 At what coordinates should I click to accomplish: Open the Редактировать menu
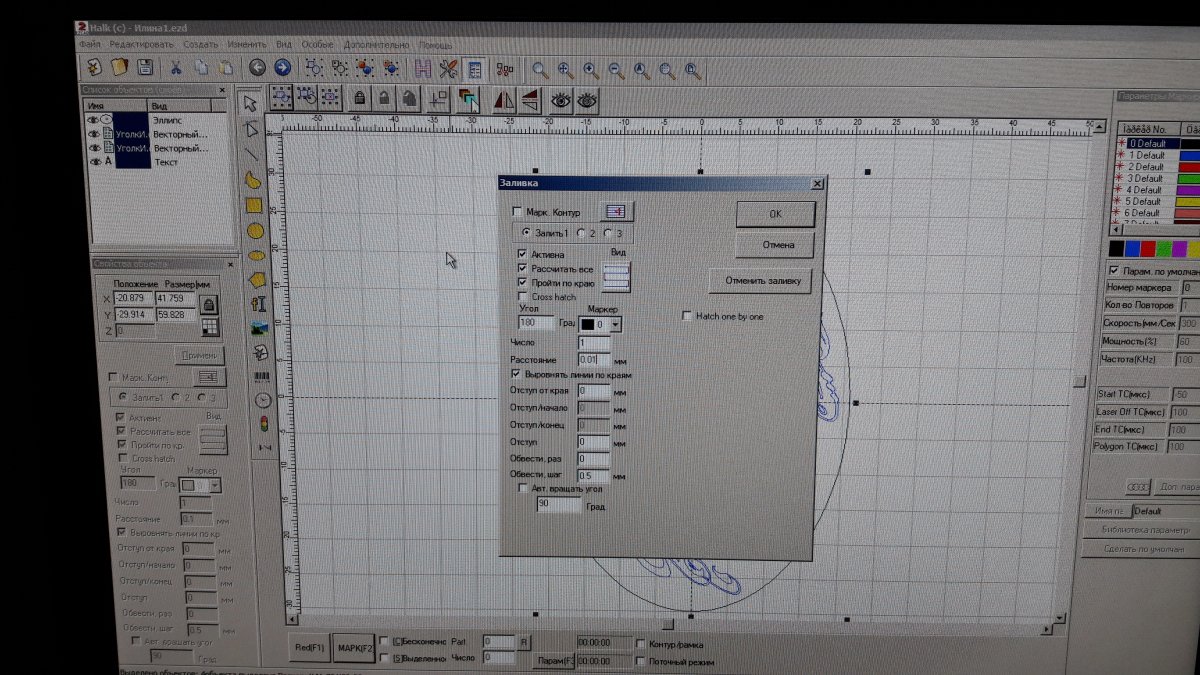141,45
